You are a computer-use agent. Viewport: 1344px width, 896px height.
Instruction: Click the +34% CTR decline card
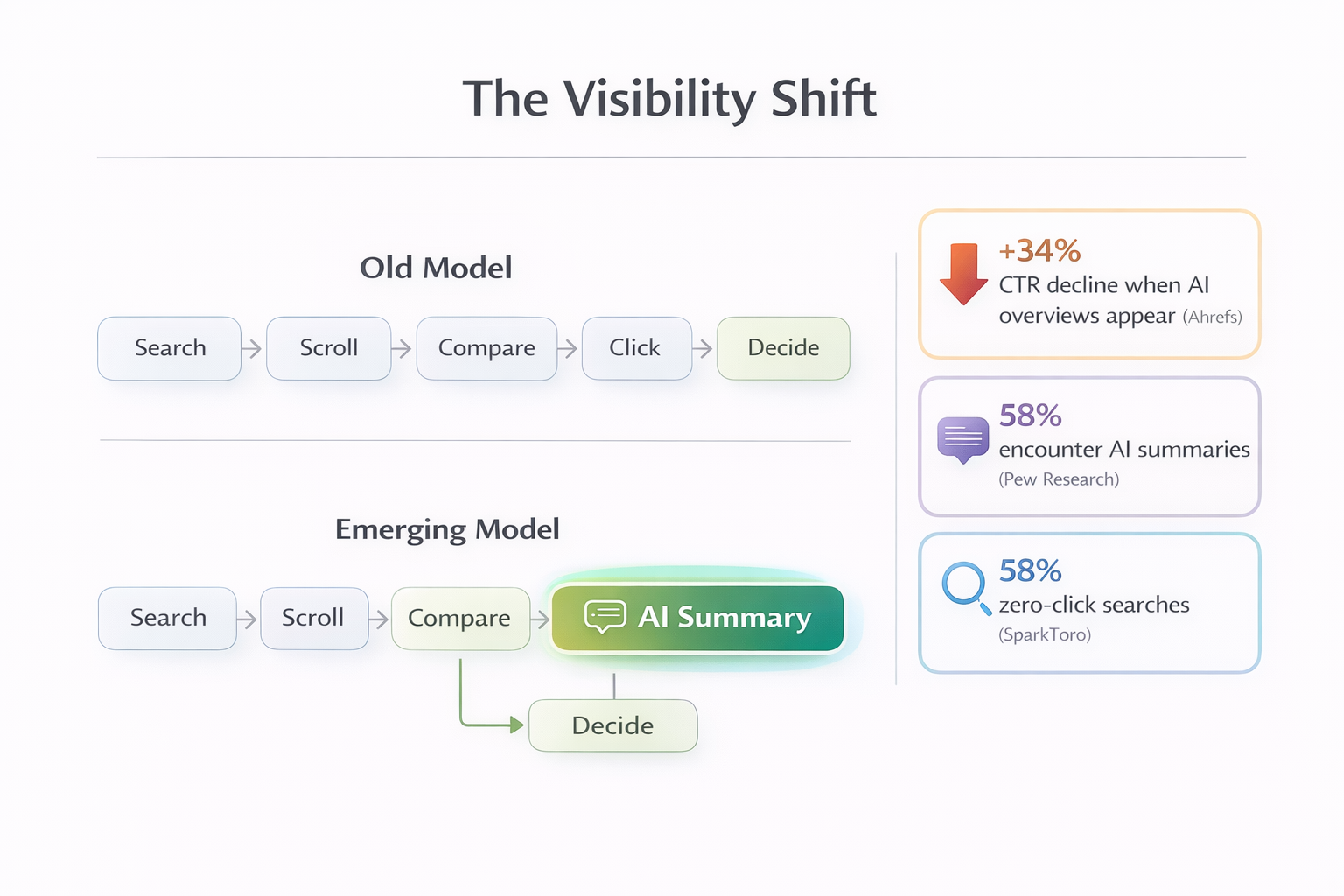click(1089, 284)
